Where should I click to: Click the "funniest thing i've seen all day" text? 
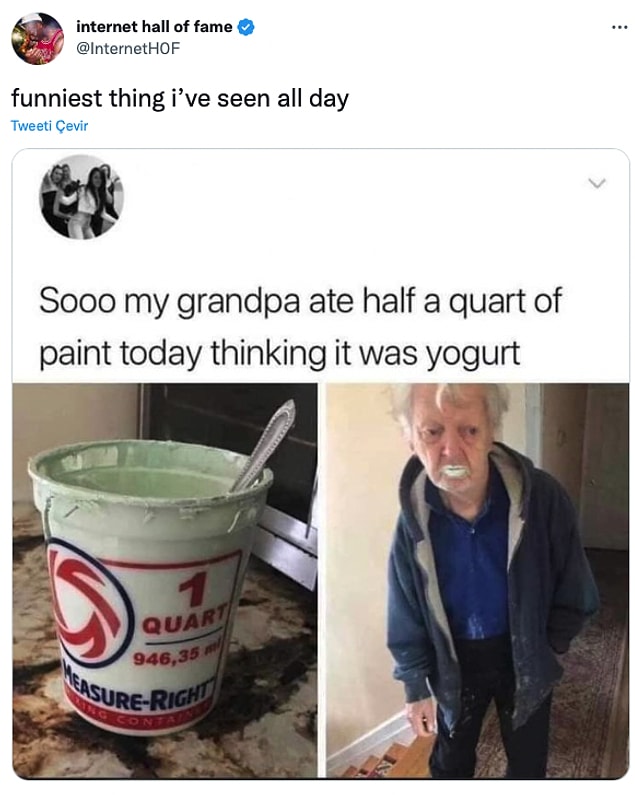click(x=180, y=98)
